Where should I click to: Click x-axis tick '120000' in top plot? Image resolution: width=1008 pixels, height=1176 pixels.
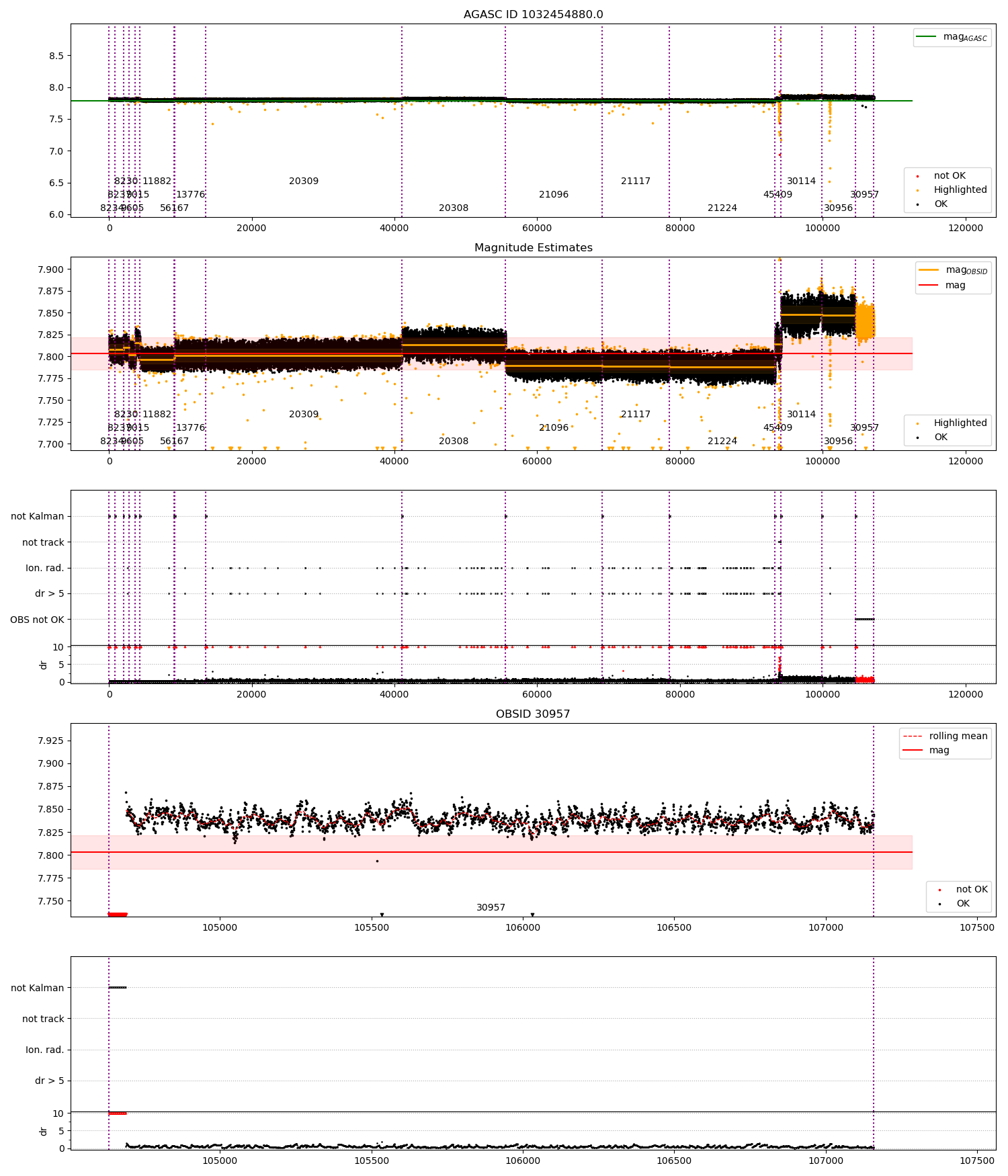(965, 228)
